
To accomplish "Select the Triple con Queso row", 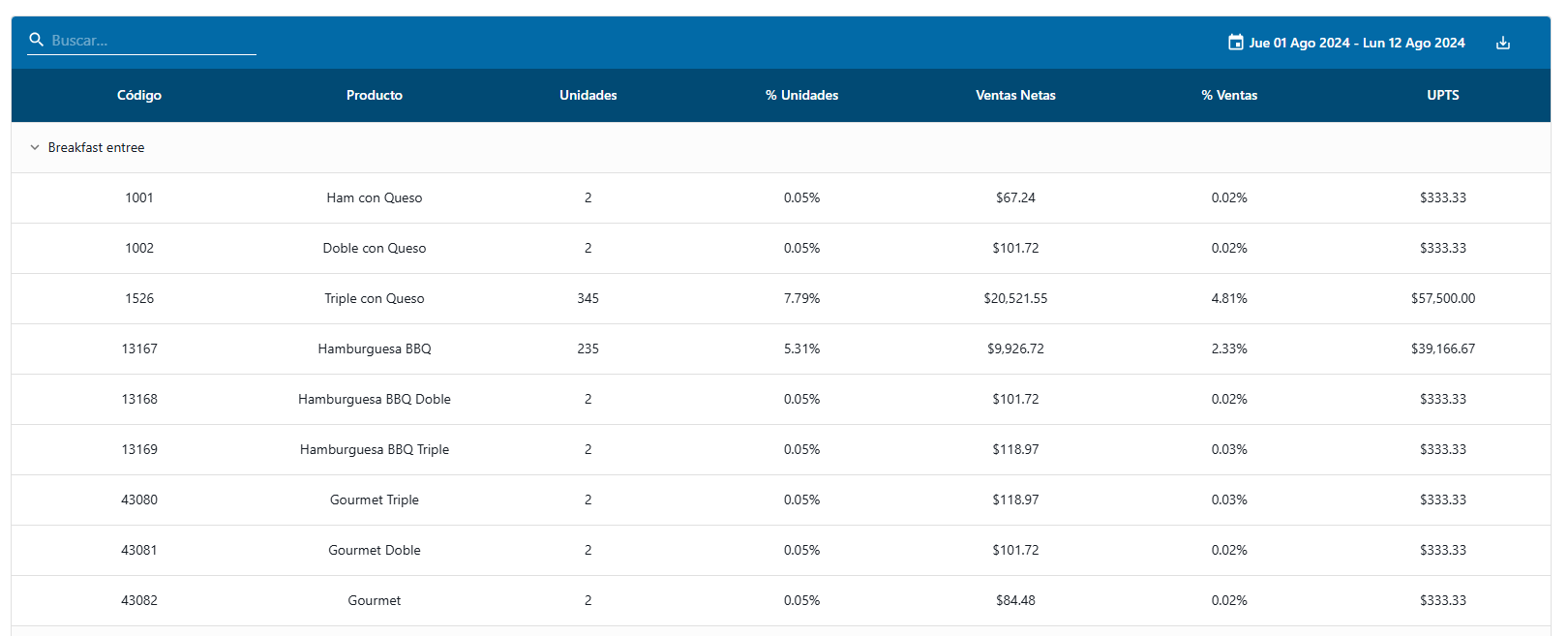I will coord(375,298).
